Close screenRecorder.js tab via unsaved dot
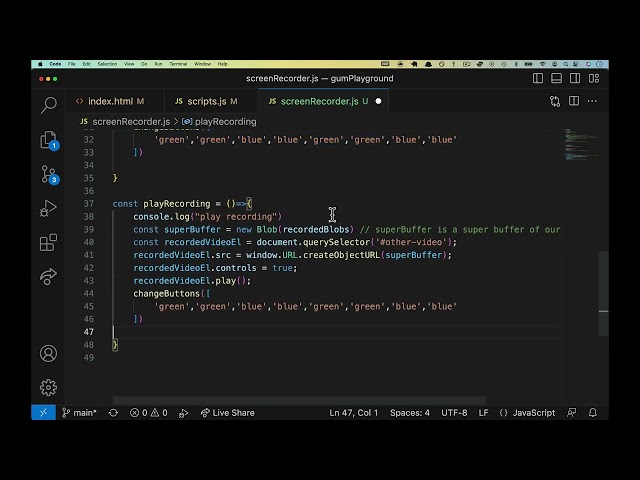 point(378,101)
